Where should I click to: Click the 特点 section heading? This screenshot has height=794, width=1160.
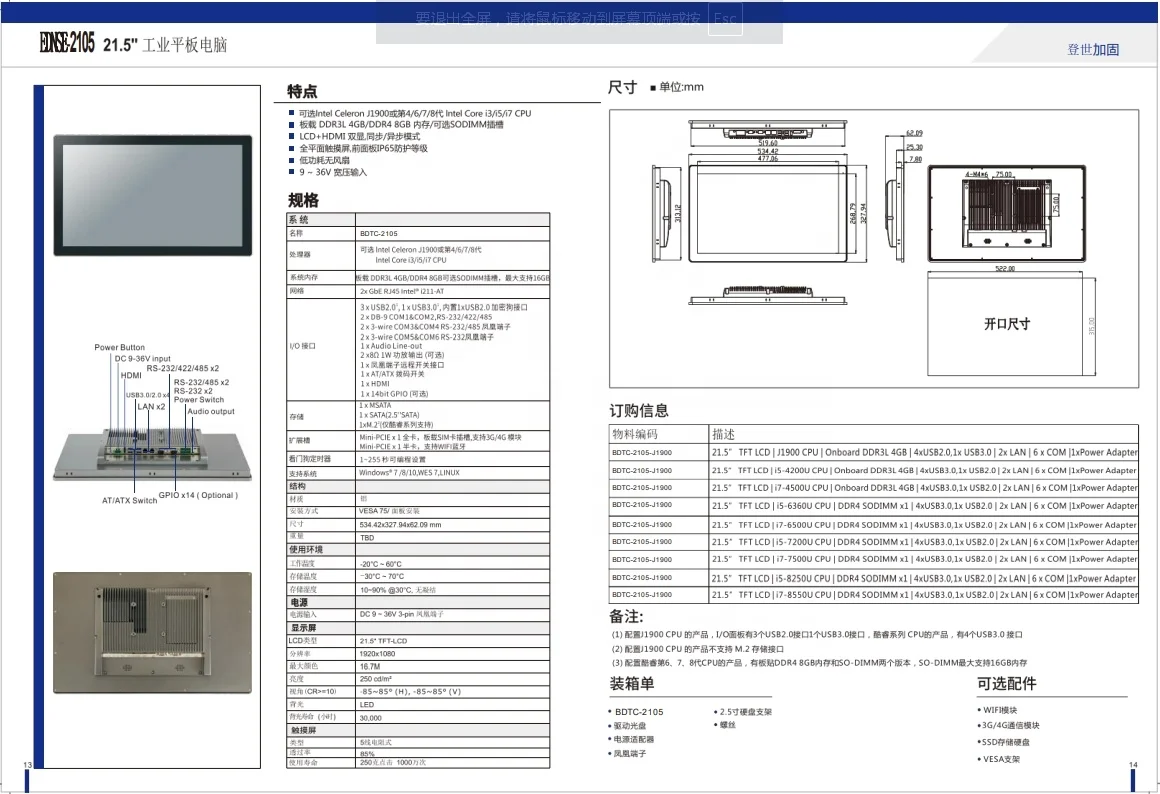302,91
